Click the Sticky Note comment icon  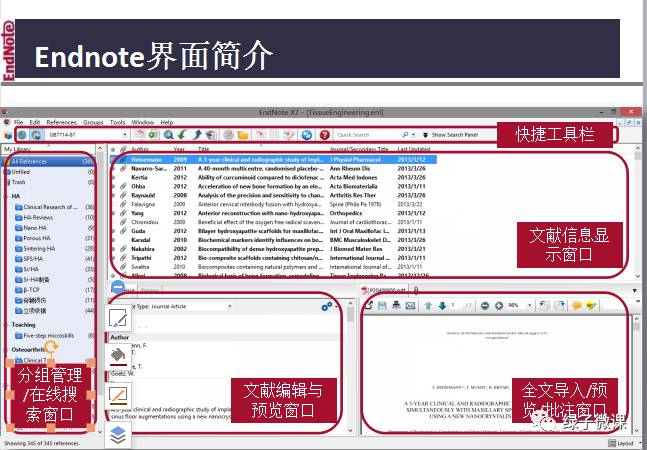(x=576, y=306)
